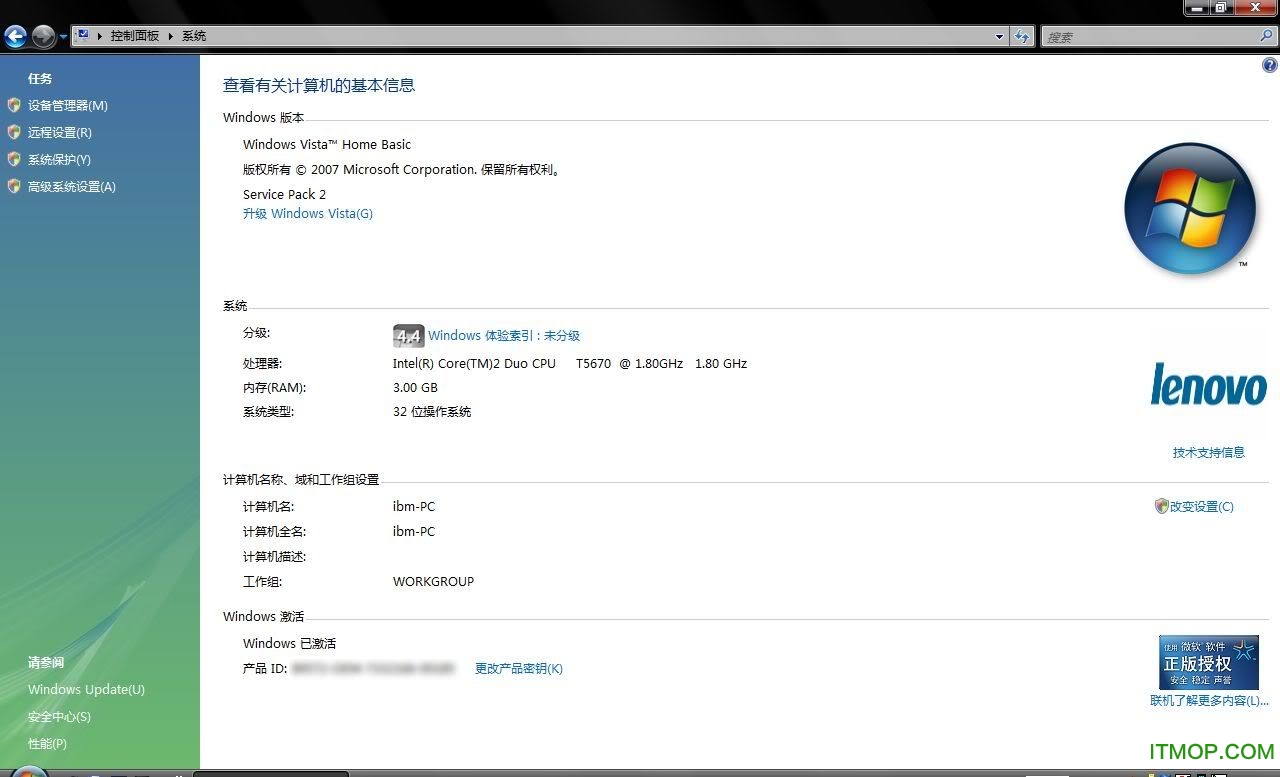
Task: Click the back navigation arrow
Action: click(16, 36)
